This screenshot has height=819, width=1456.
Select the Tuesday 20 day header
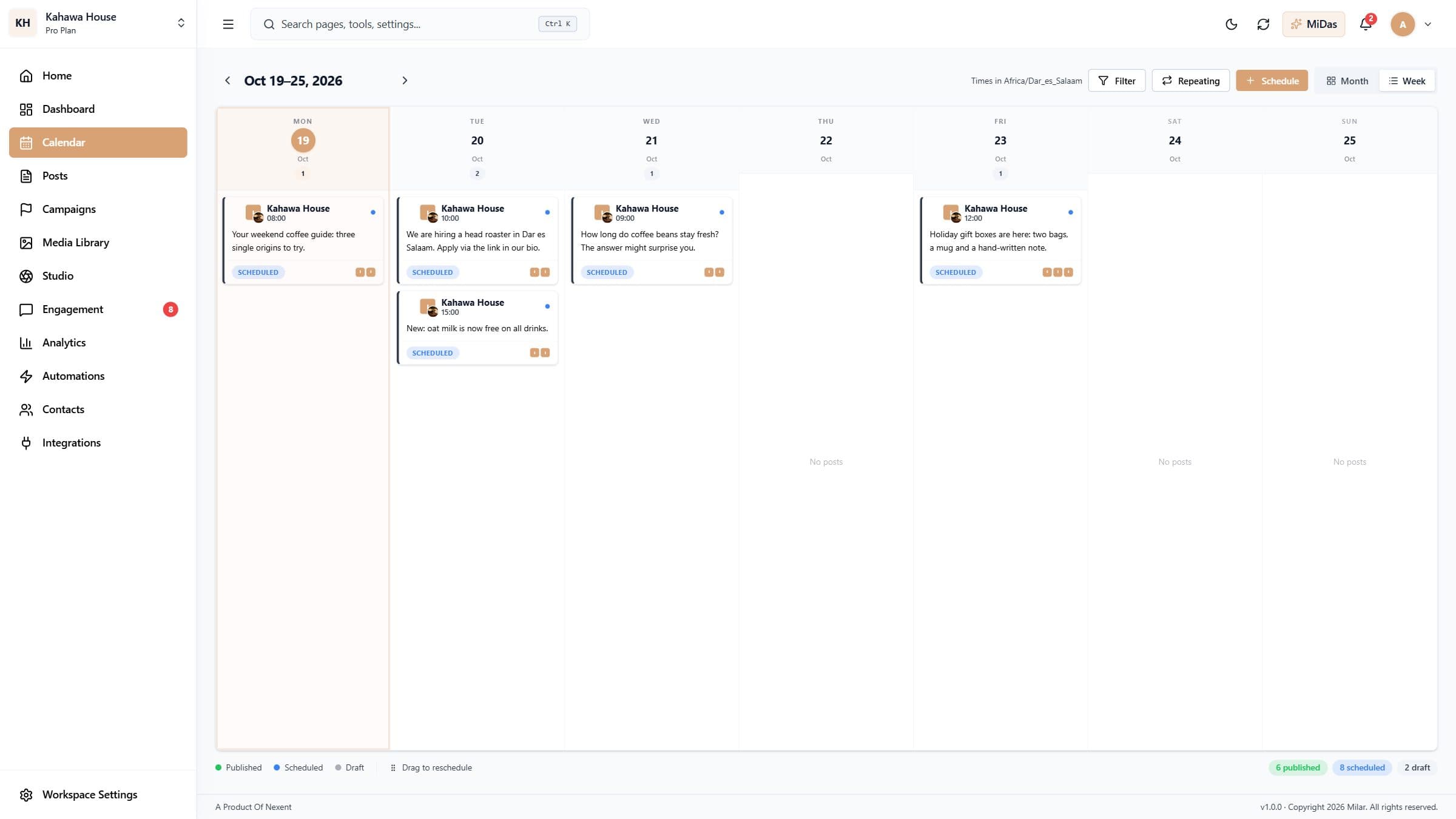(477, 149)
